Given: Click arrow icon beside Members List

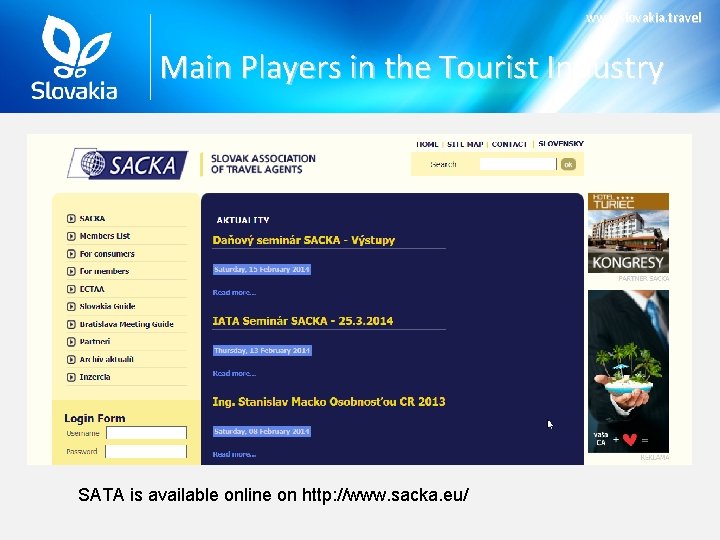Looking at the screenshot, I should tap(71, 236).
